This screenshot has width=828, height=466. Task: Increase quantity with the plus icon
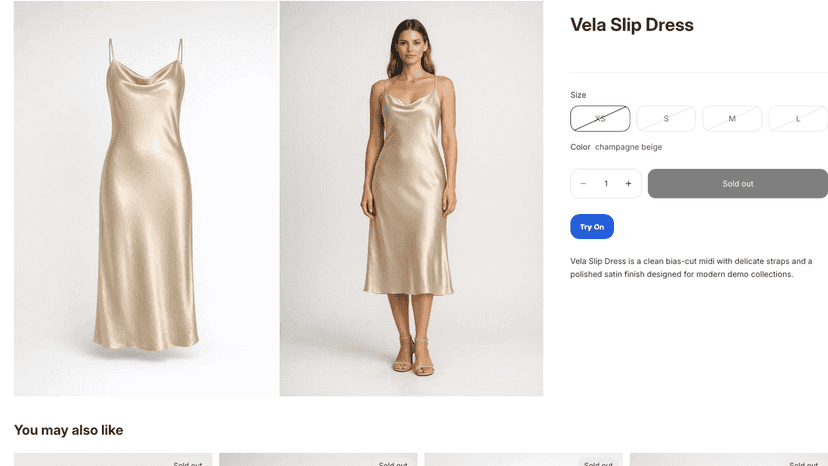pyautogui.click(x=628, y=184)
